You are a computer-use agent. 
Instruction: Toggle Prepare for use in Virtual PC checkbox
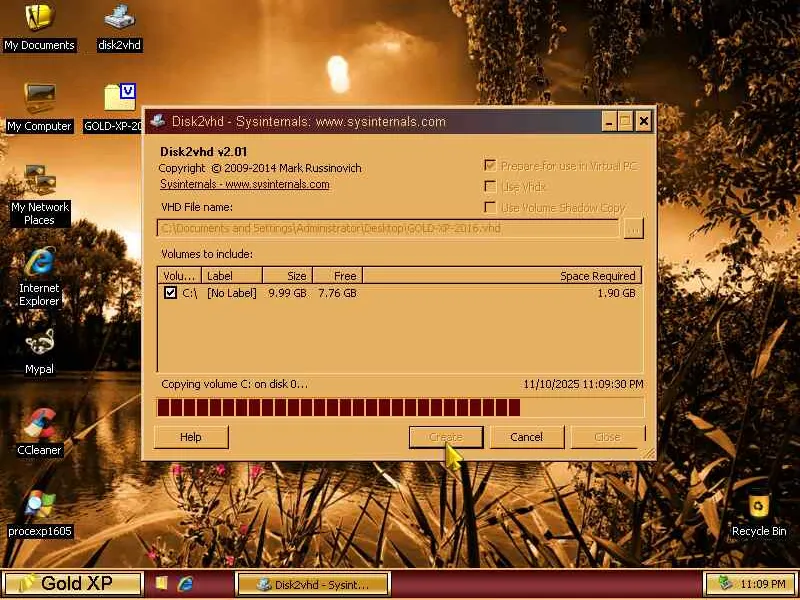490,166
